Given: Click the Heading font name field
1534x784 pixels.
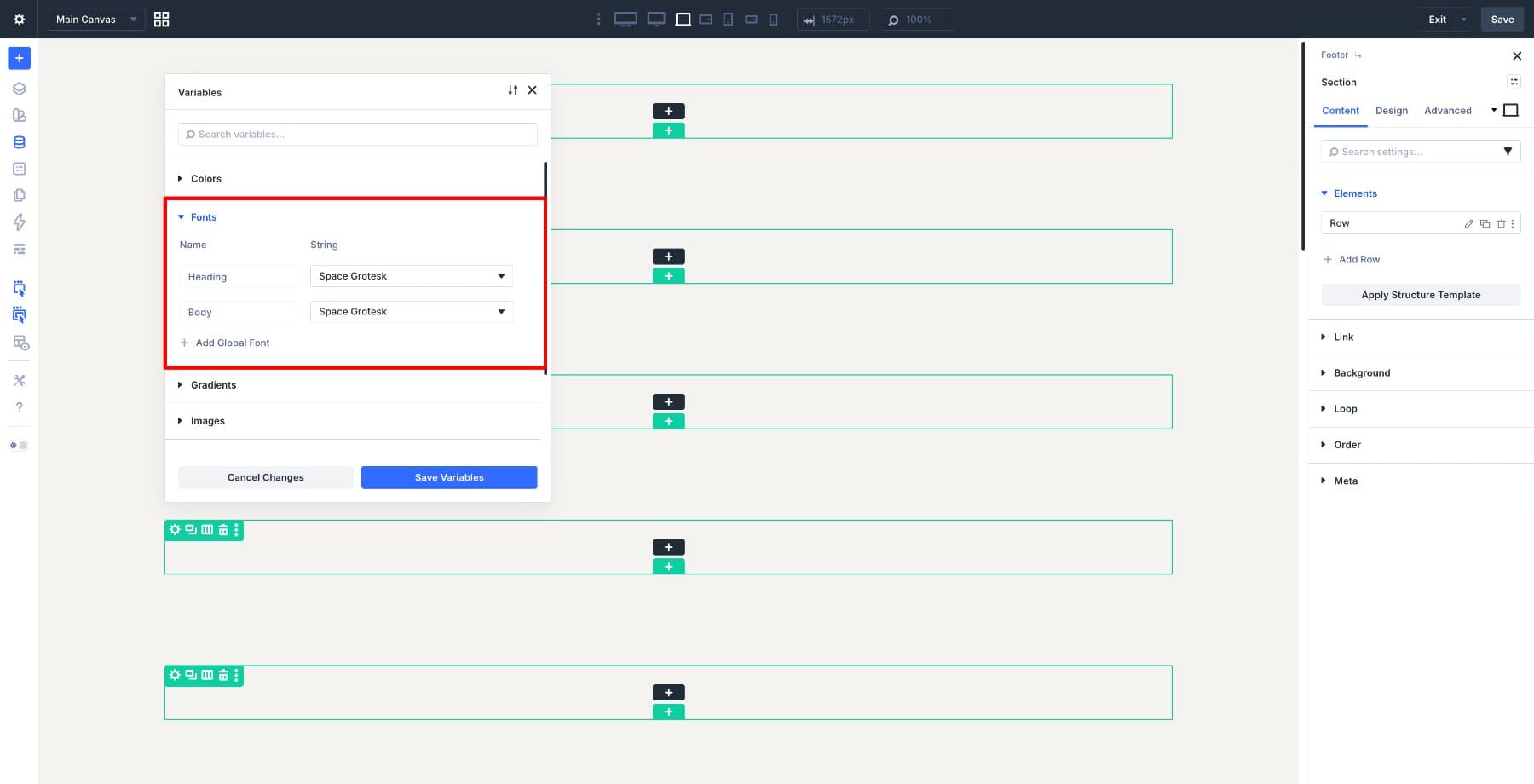Looking at the screenshot, I should (x=239, y=276).
